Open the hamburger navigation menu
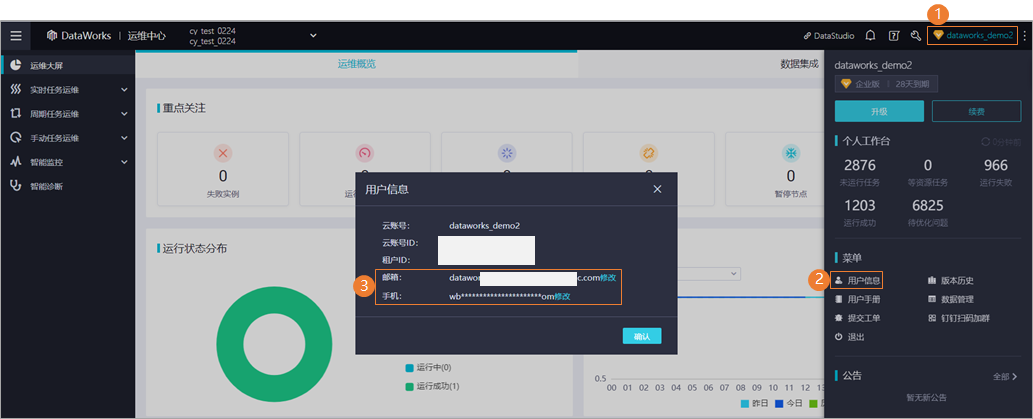 pos(16,36)
